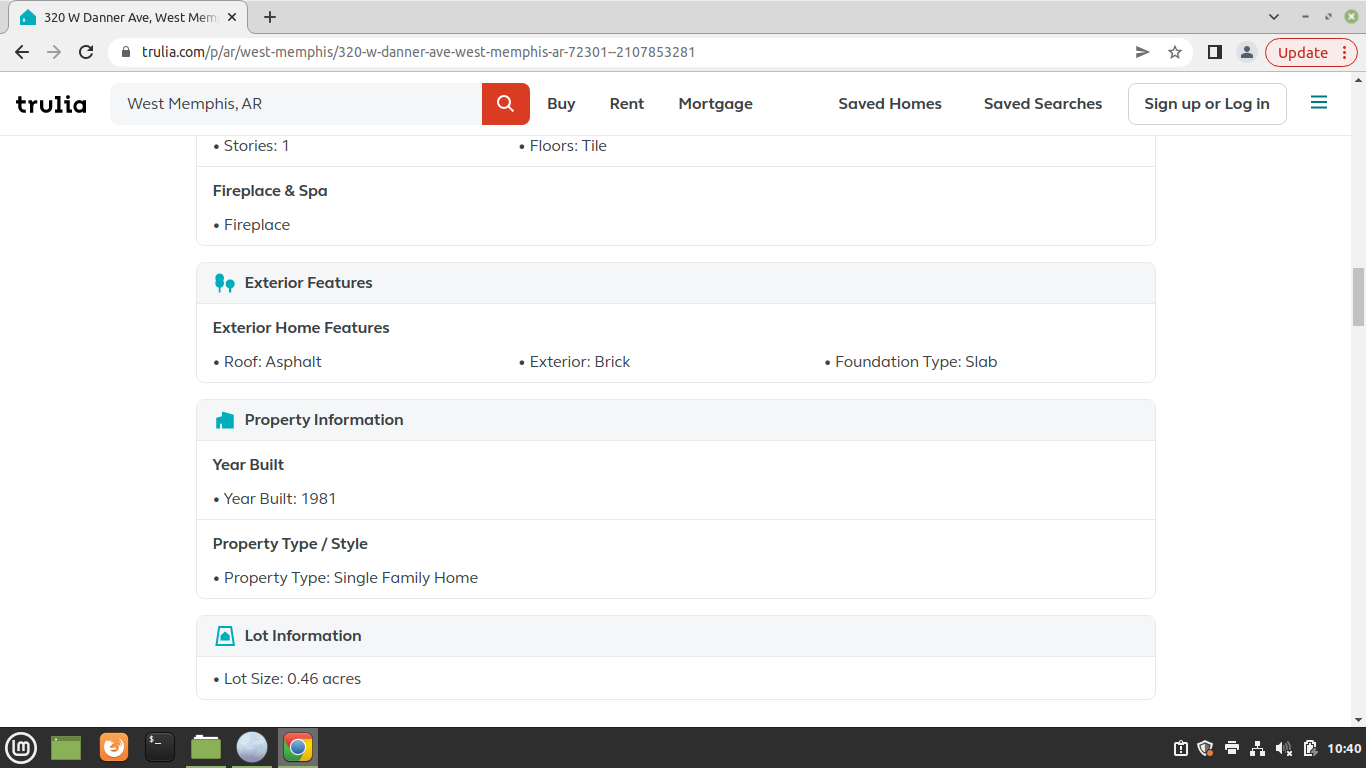Image resolution: width=1366 pixels, height=768 pixels.
Task: Click the Lot Information icon
Action: point(225,636)
